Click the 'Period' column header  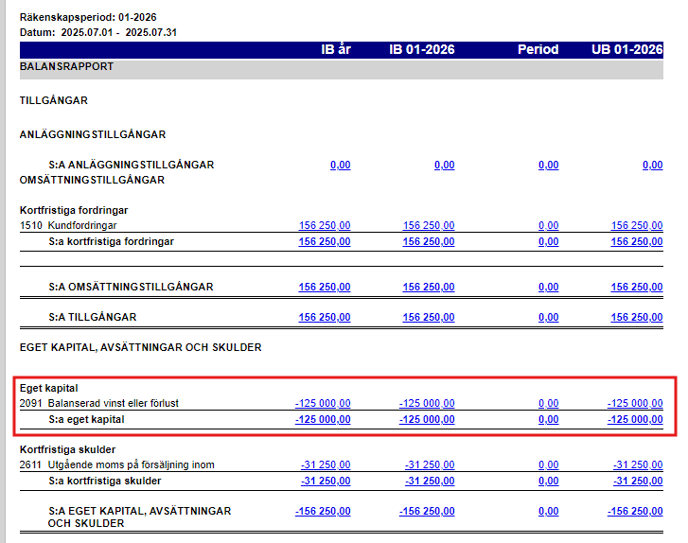pos(538,50)
